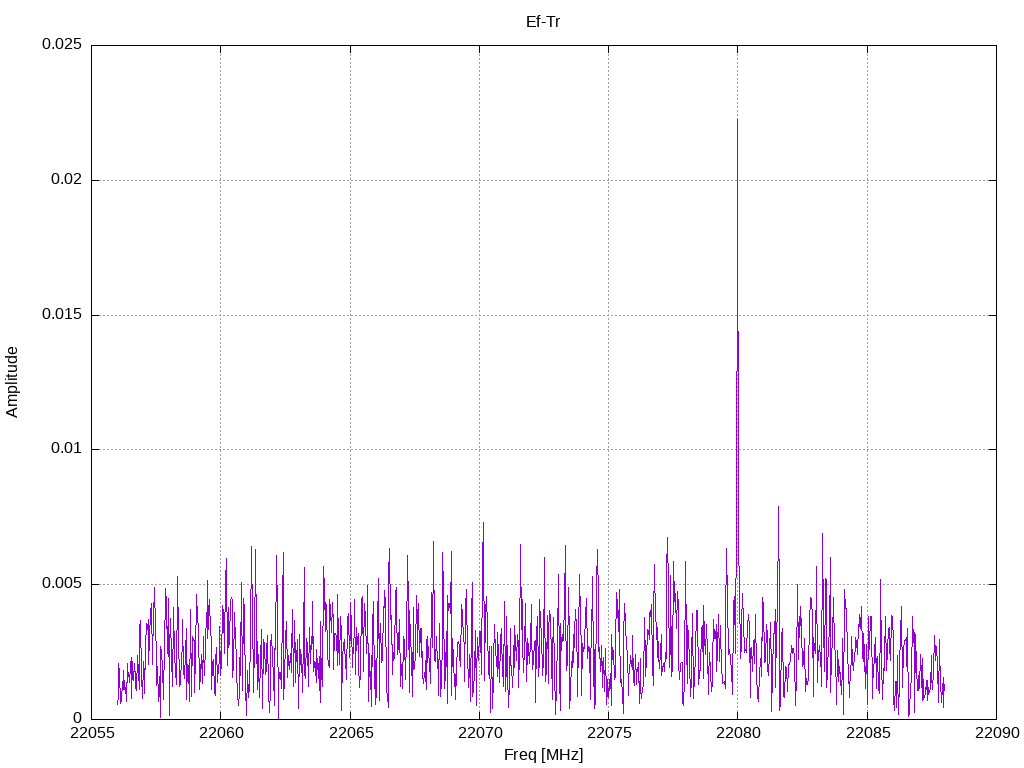Click the 22055 x-axis tick label
Viewport: 1024px width, 768px height.
click(x=91, y=734)
